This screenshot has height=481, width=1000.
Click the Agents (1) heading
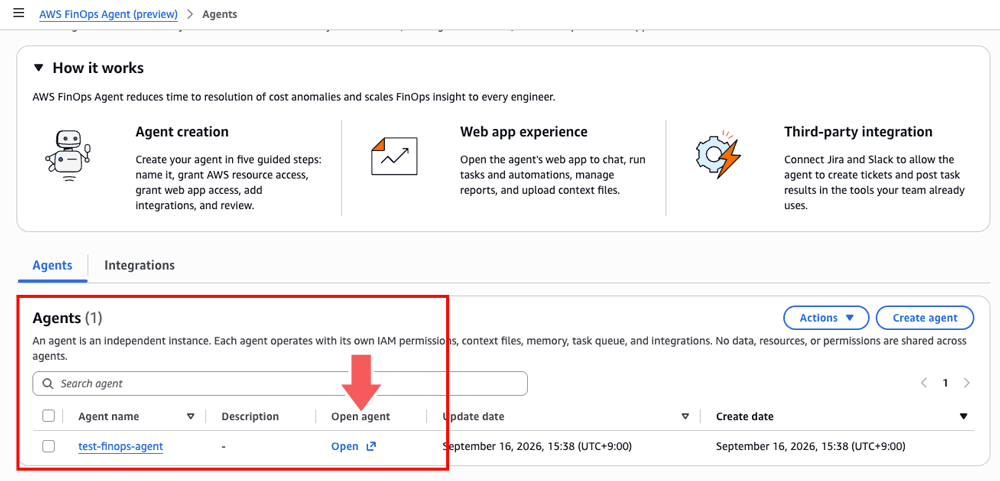tap(67, 318)
